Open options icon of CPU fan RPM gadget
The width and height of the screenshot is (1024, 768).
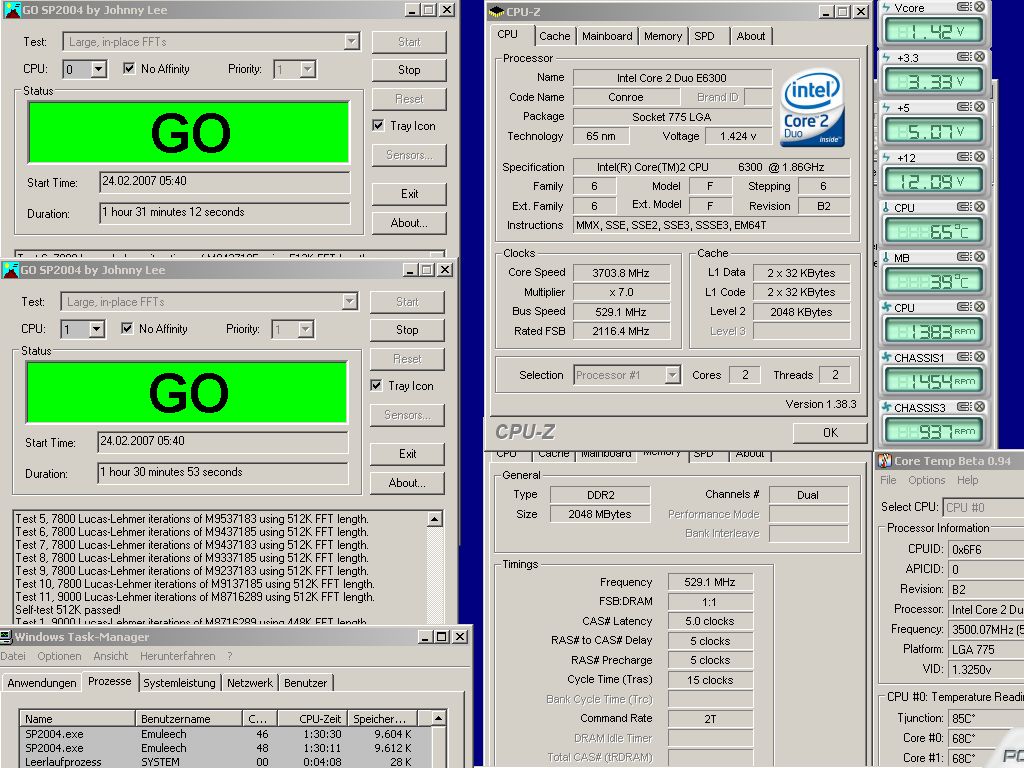964,307
